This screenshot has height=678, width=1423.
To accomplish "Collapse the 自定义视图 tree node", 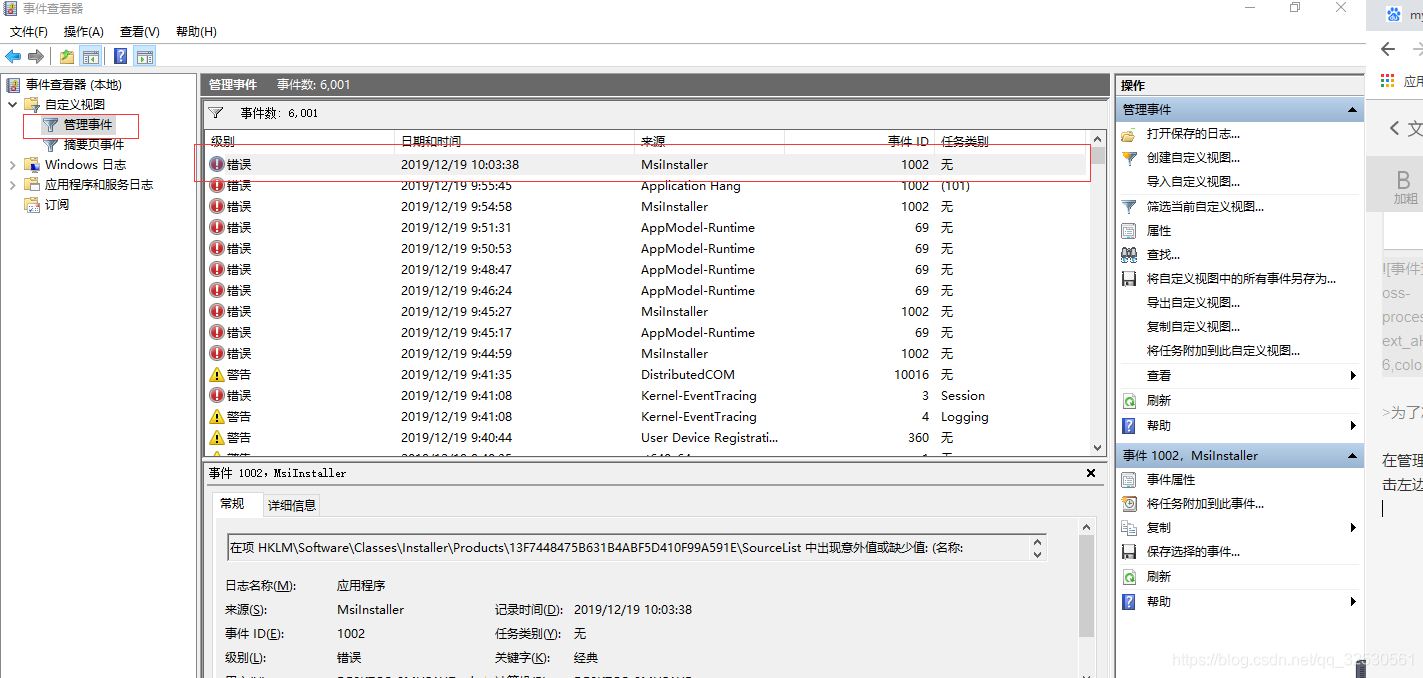I will (13, 104).
